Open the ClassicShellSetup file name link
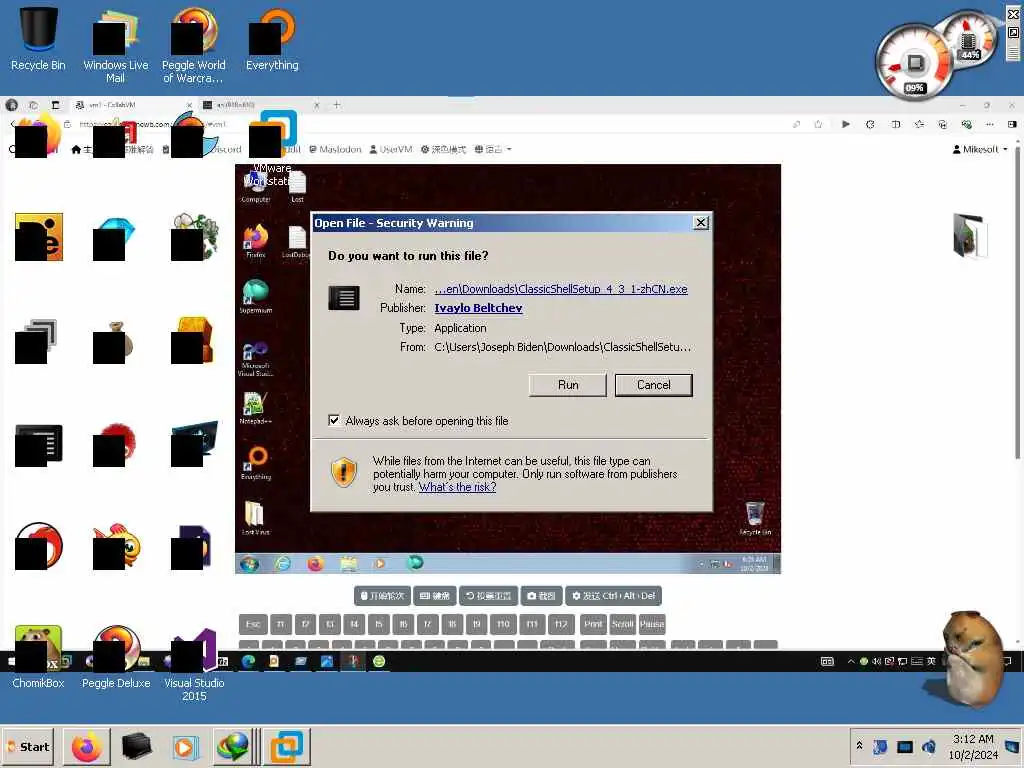The image size is (1024, 768). coord(560,289)
